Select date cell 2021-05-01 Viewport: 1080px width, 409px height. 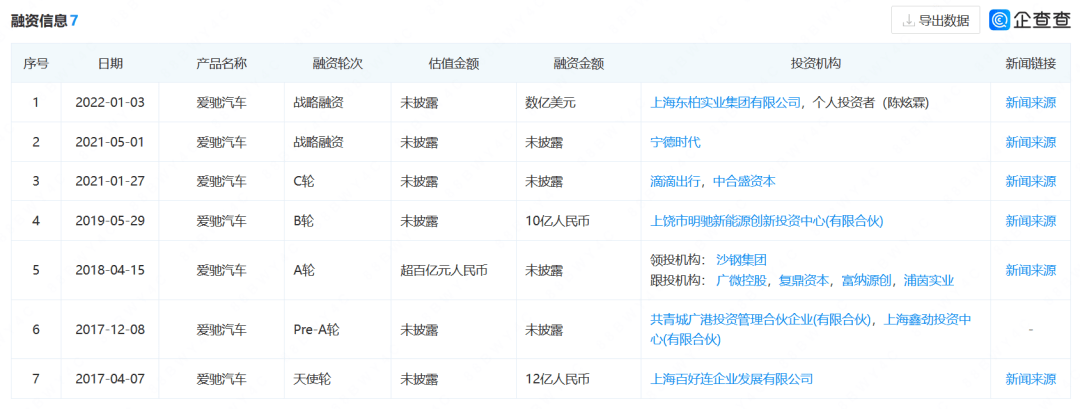tap(110, 142)
